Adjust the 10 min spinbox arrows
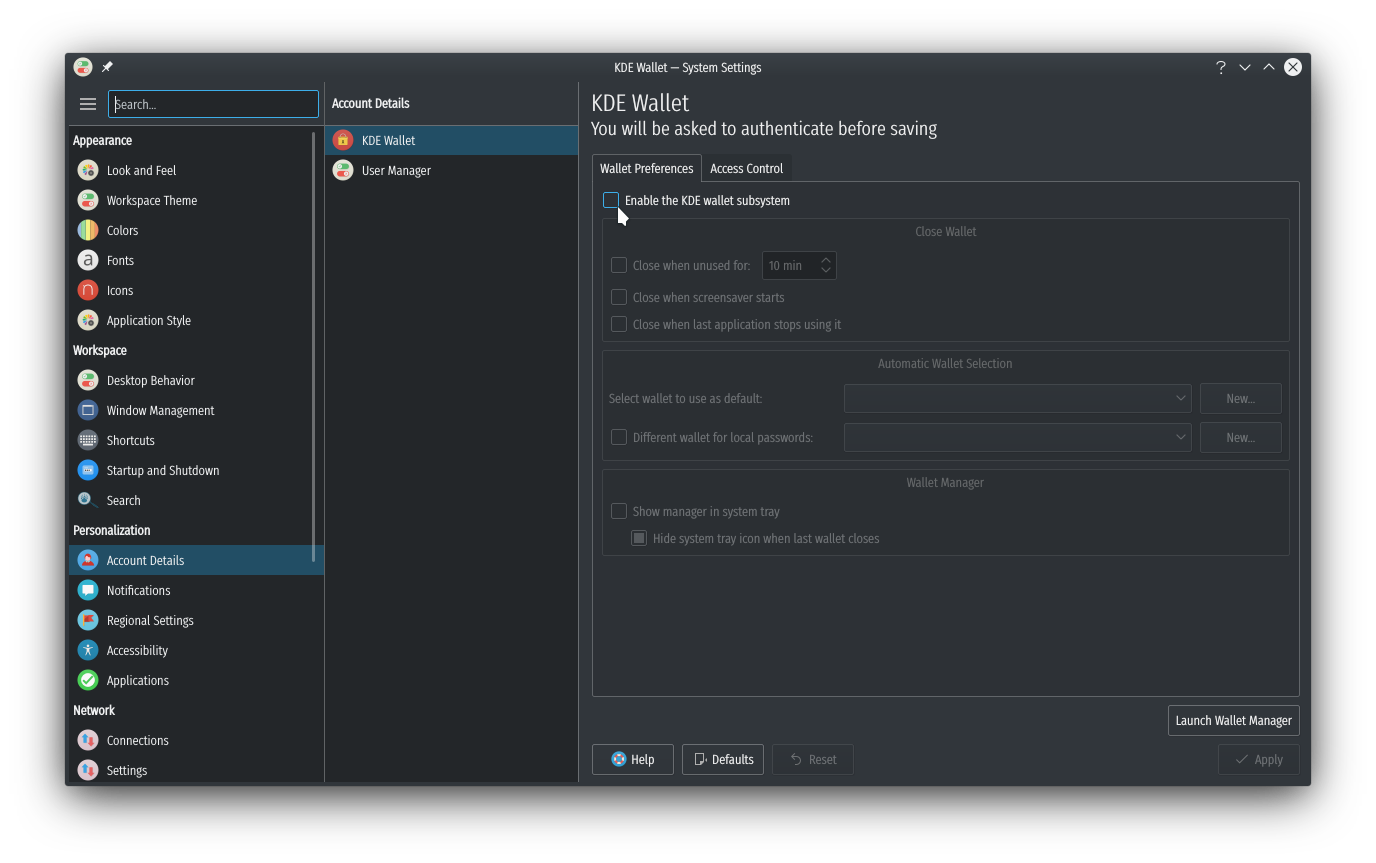 [x=826, y=265]
